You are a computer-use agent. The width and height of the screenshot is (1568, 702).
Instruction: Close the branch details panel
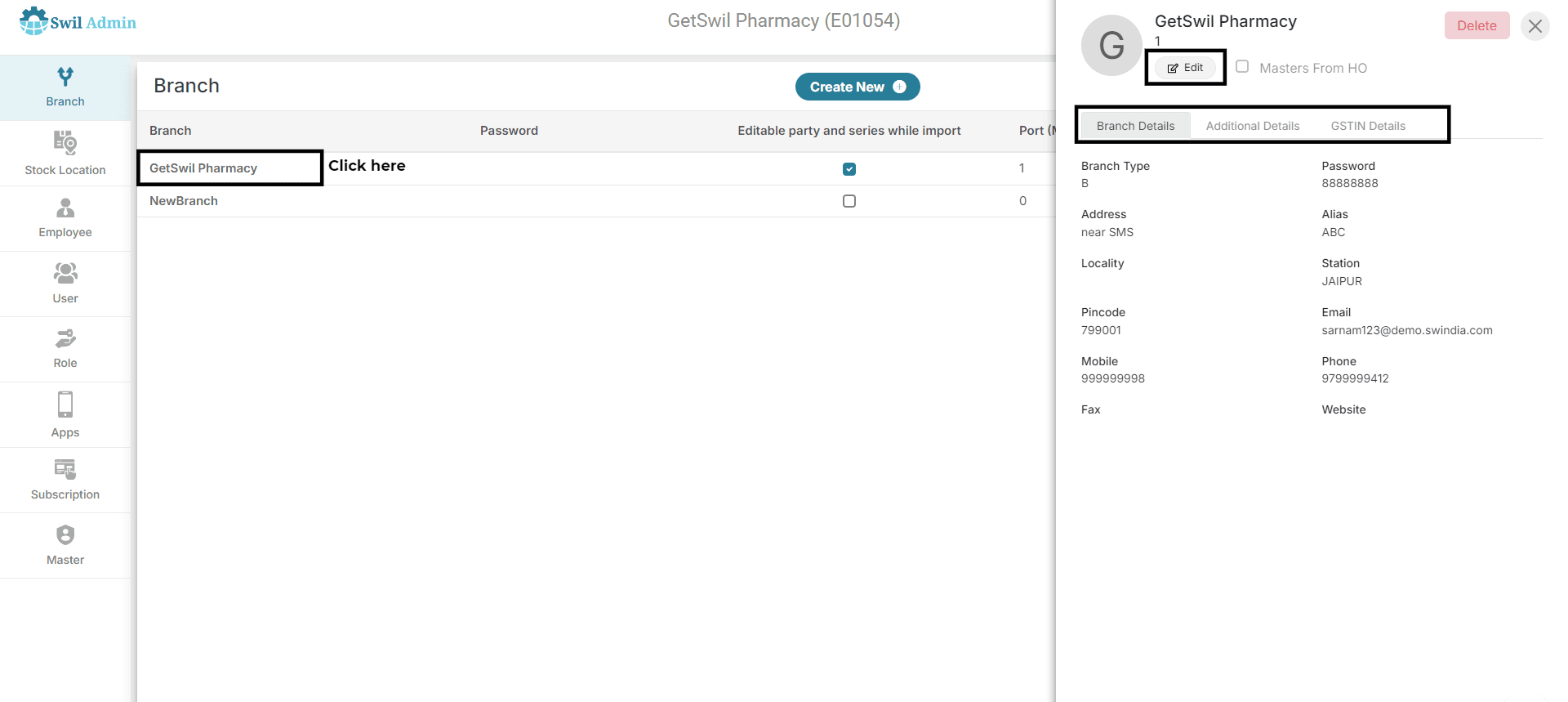1535,26
